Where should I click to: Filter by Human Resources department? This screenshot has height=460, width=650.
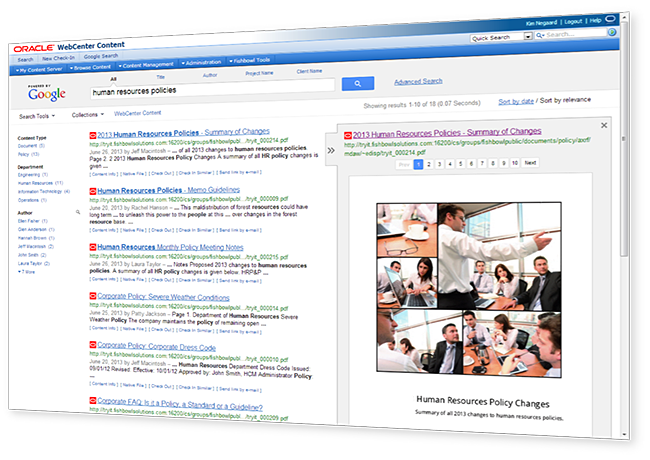click(x=40, y=183)
